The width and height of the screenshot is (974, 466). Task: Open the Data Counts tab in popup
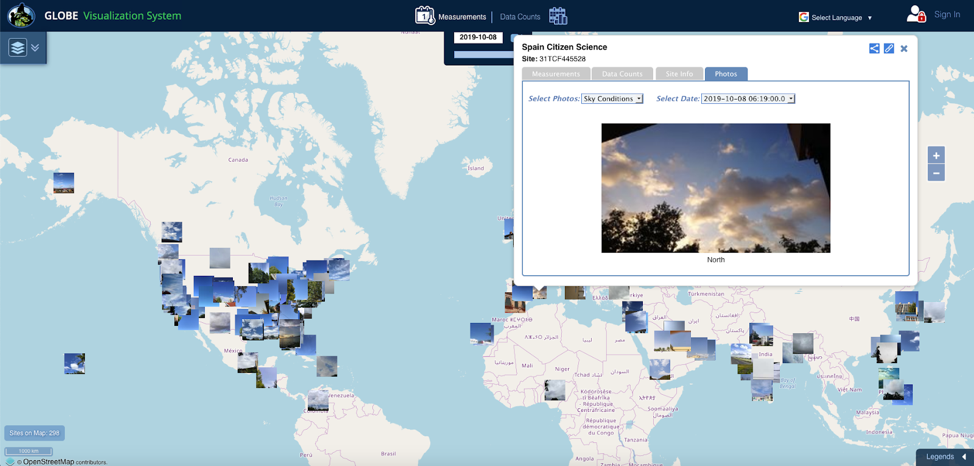[x=622, y=74]
